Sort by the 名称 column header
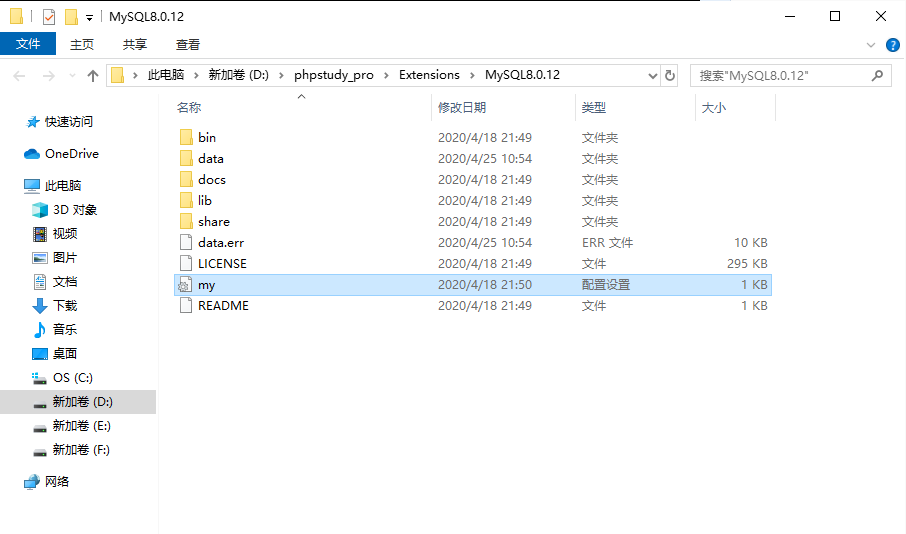 click(x=189, y=107)
